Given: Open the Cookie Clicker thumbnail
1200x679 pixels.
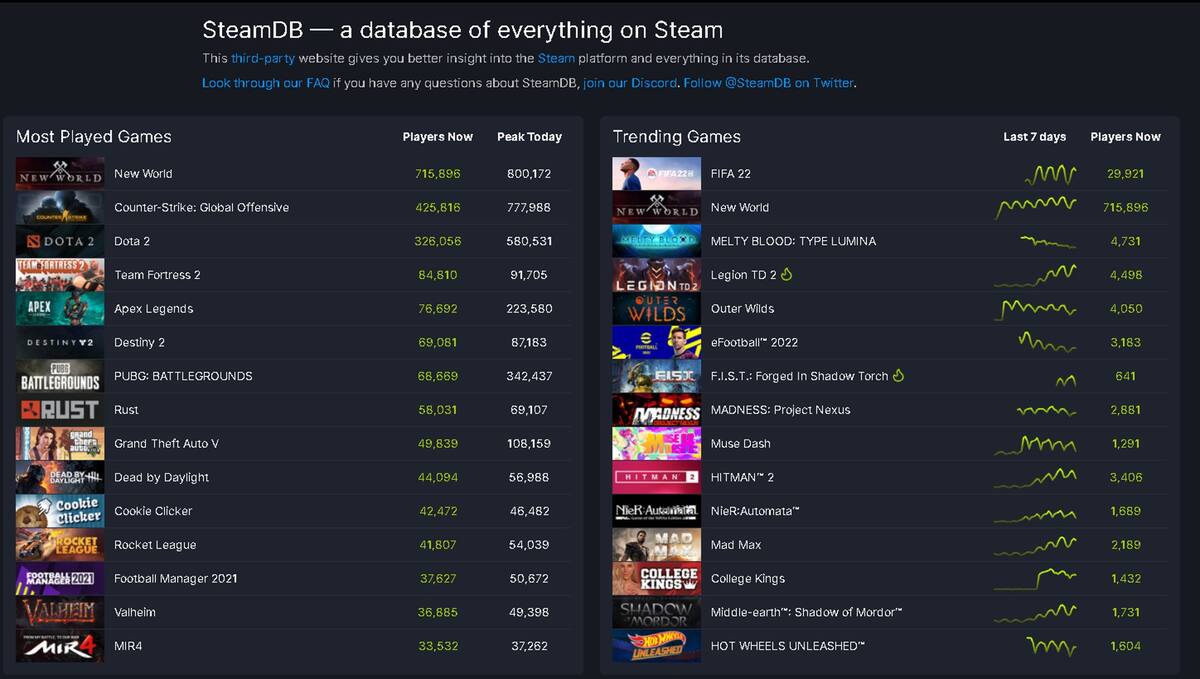Looking at the screenshot, I should (x=60, y=511).
